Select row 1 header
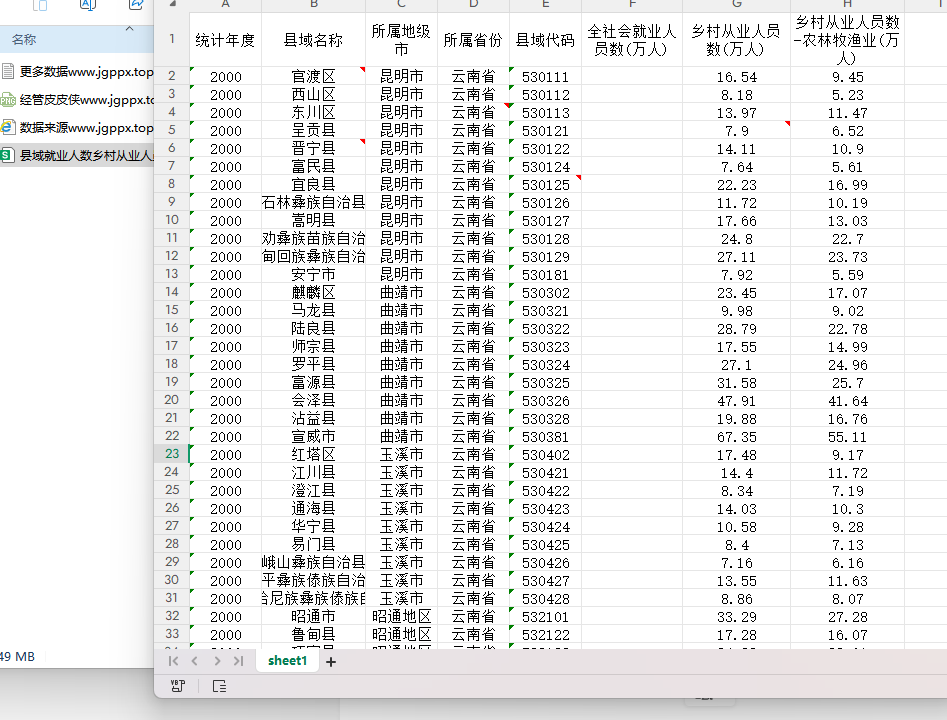 pyautogui.click(x=172, y=39)
